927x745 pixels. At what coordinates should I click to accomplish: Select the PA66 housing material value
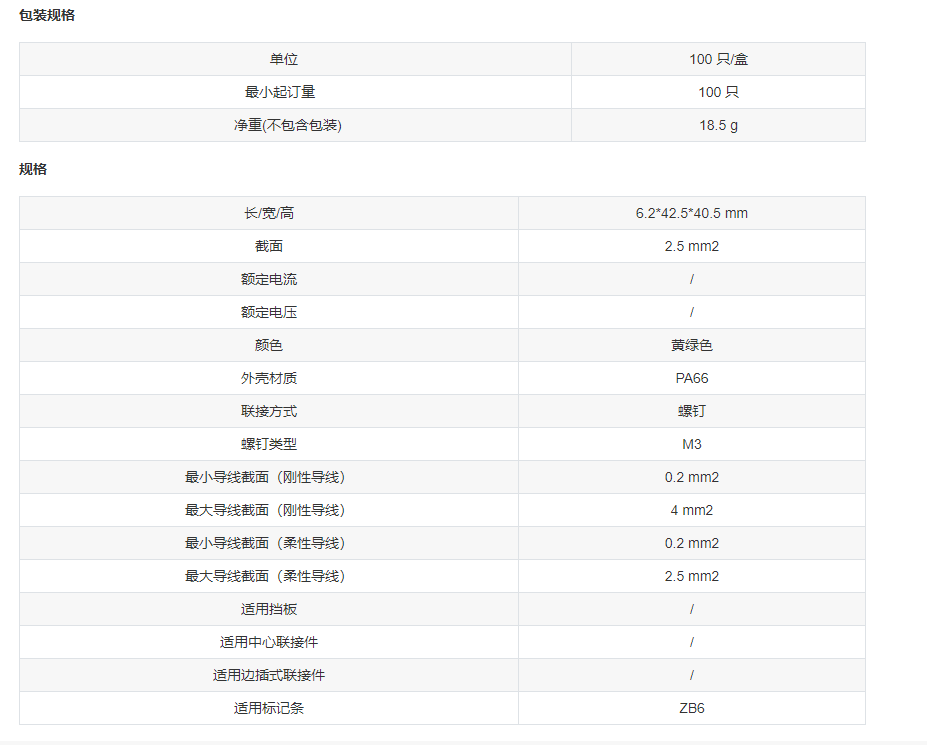coord(691,378)
